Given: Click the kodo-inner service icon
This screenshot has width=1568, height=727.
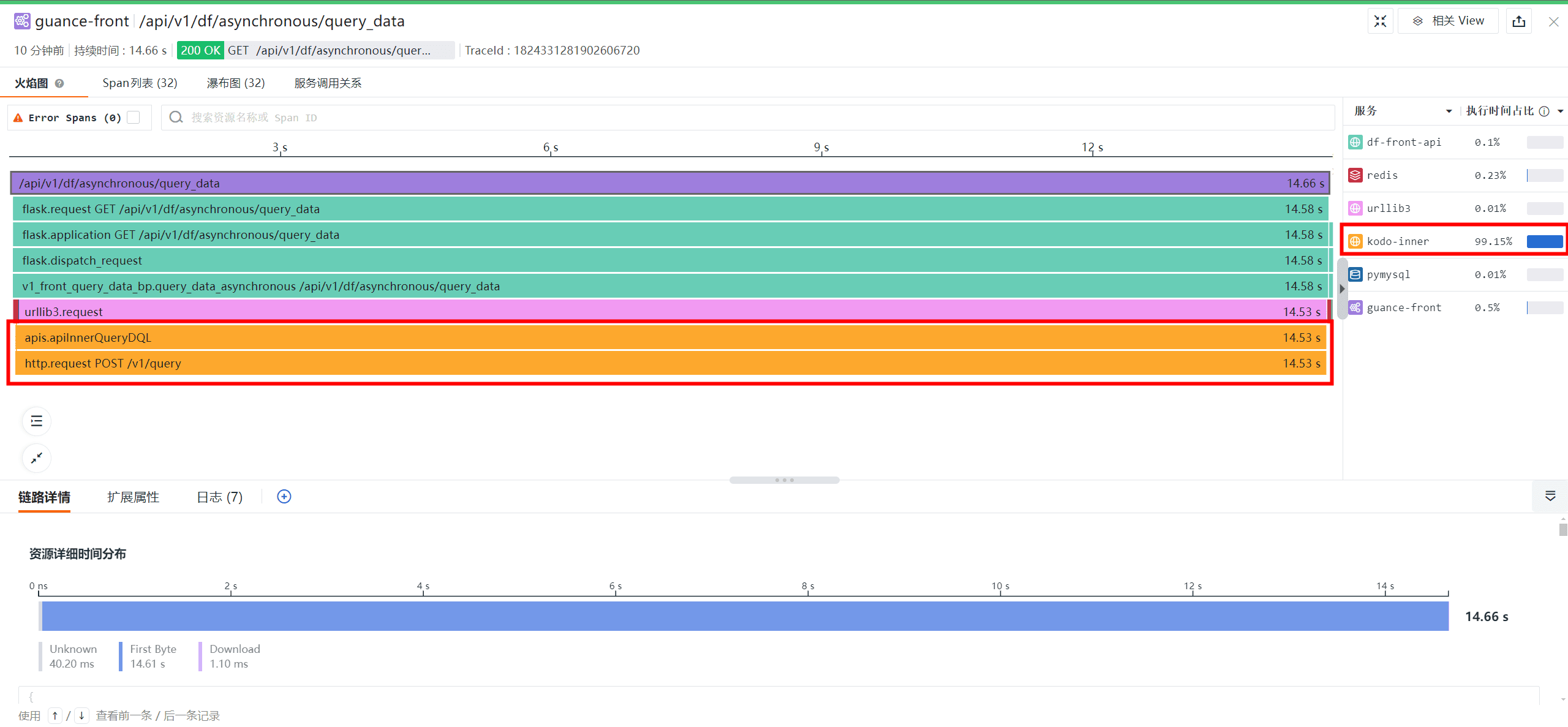Looking at the screenshot, I should 1355,241.
